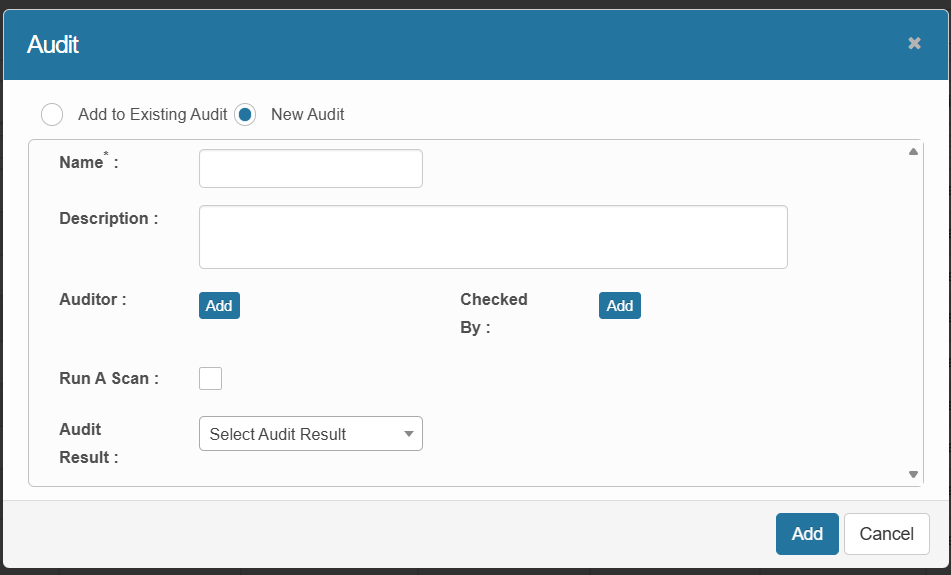Click the scrollbar down arrow in the form
951x575 pixels.
point(913,474)
